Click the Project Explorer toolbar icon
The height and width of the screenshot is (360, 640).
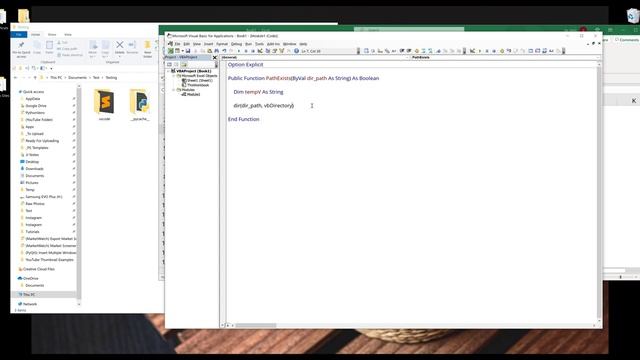click(x=267, y=51)
